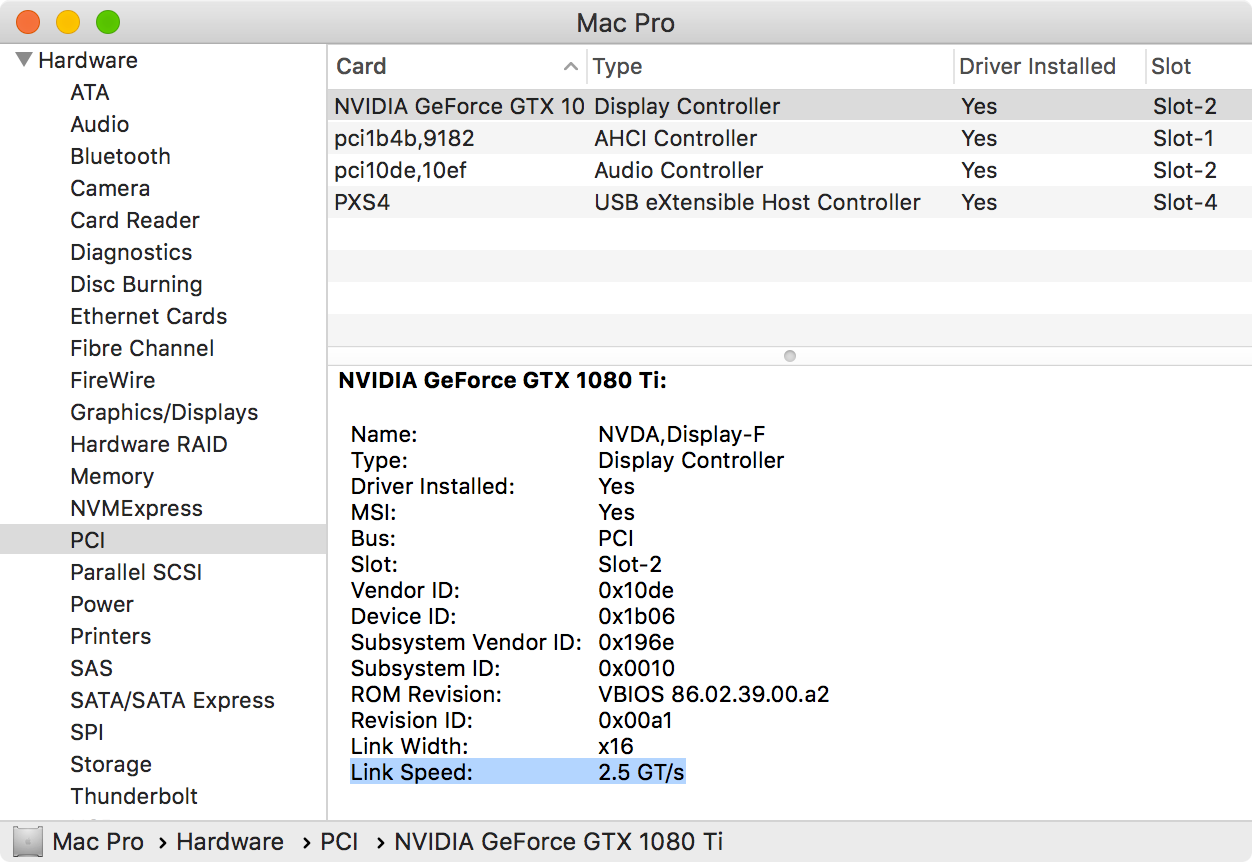Open Disc Burning section

click(x=136, y=284)
